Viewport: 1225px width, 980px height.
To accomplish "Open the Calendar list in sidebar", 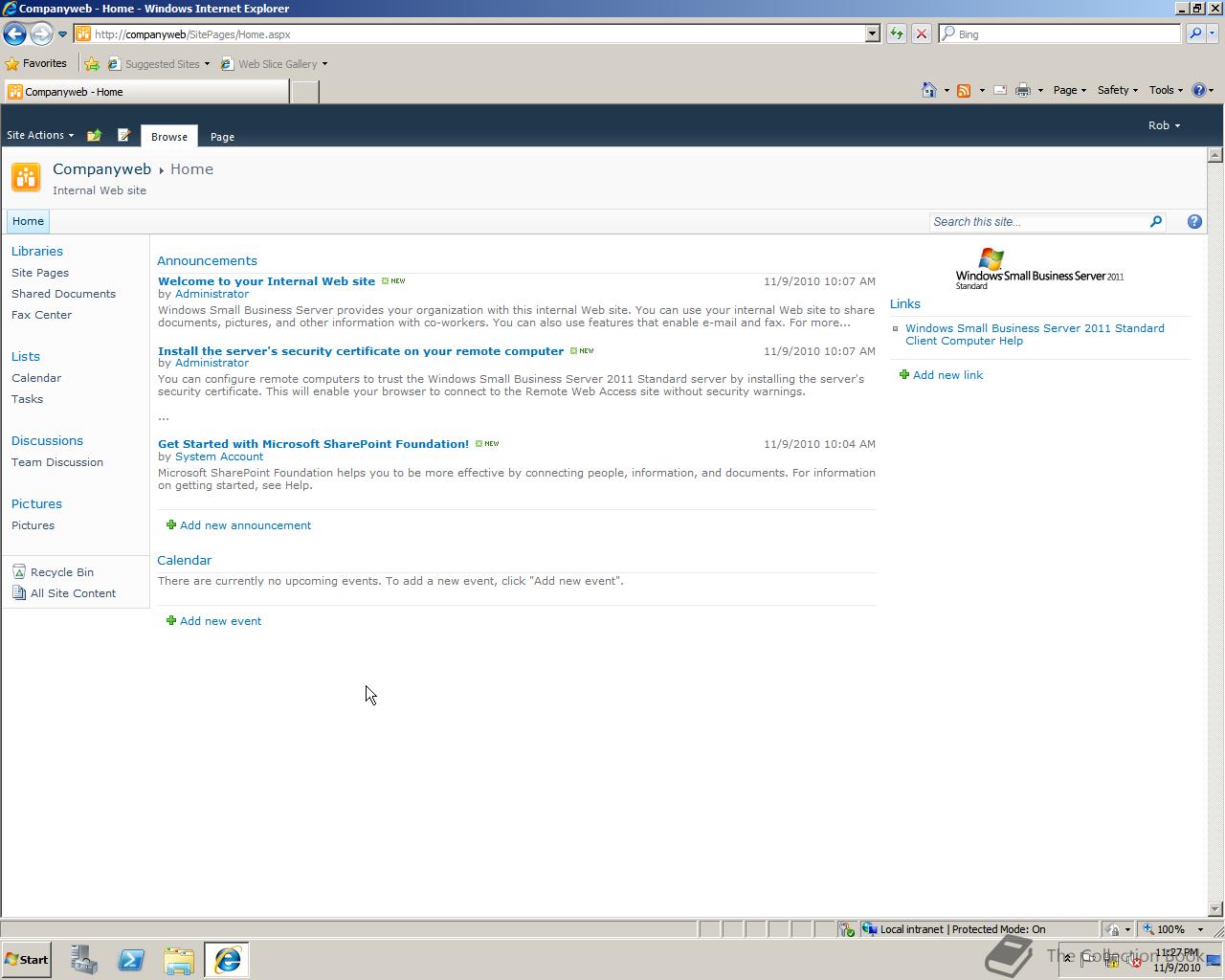I will point(36,378).
